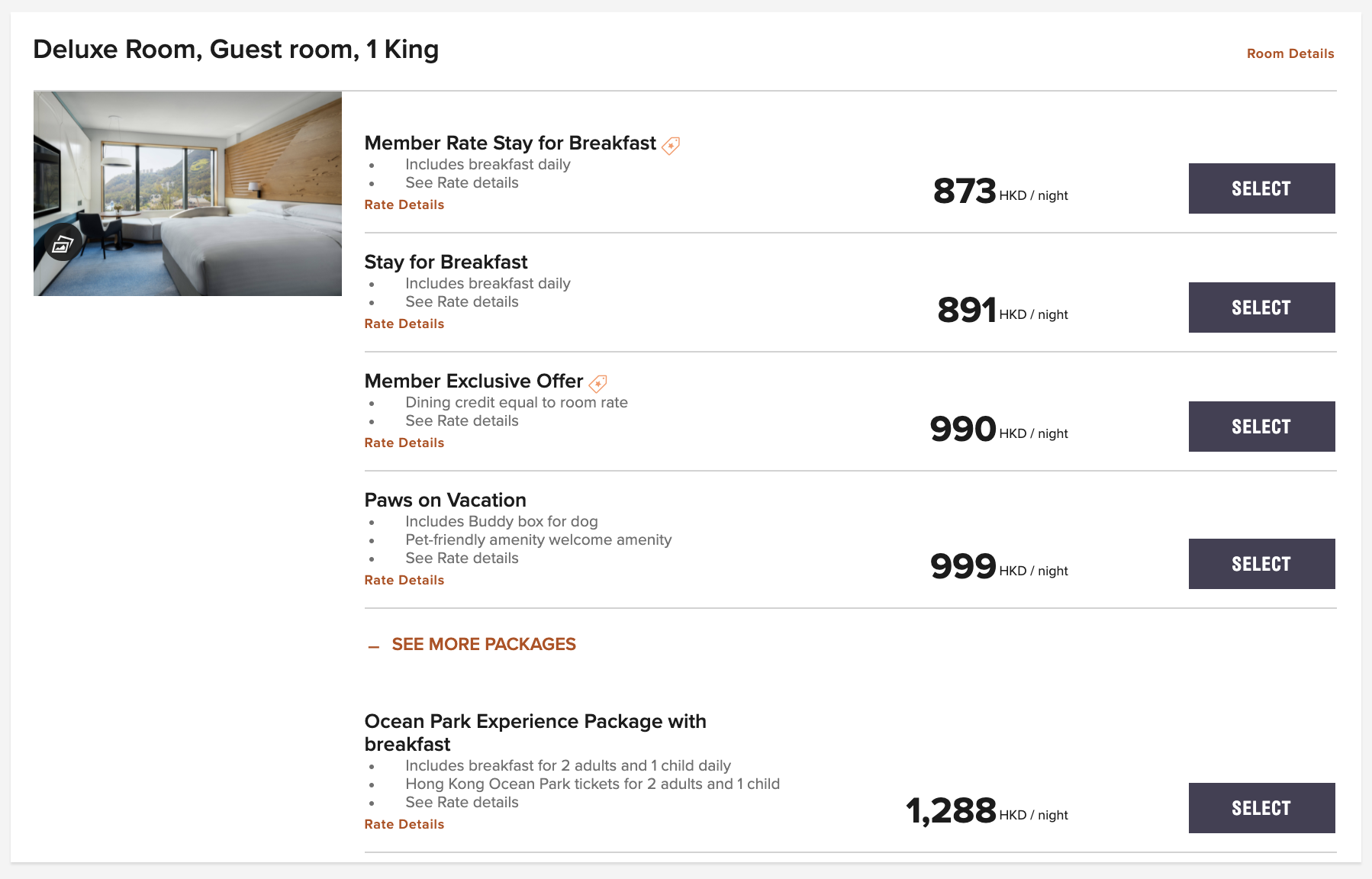Viewport: 1372px width, 879px height.
Task: View Rate Details for Ocean Park Experience Package
Action: tap(404, 824)
